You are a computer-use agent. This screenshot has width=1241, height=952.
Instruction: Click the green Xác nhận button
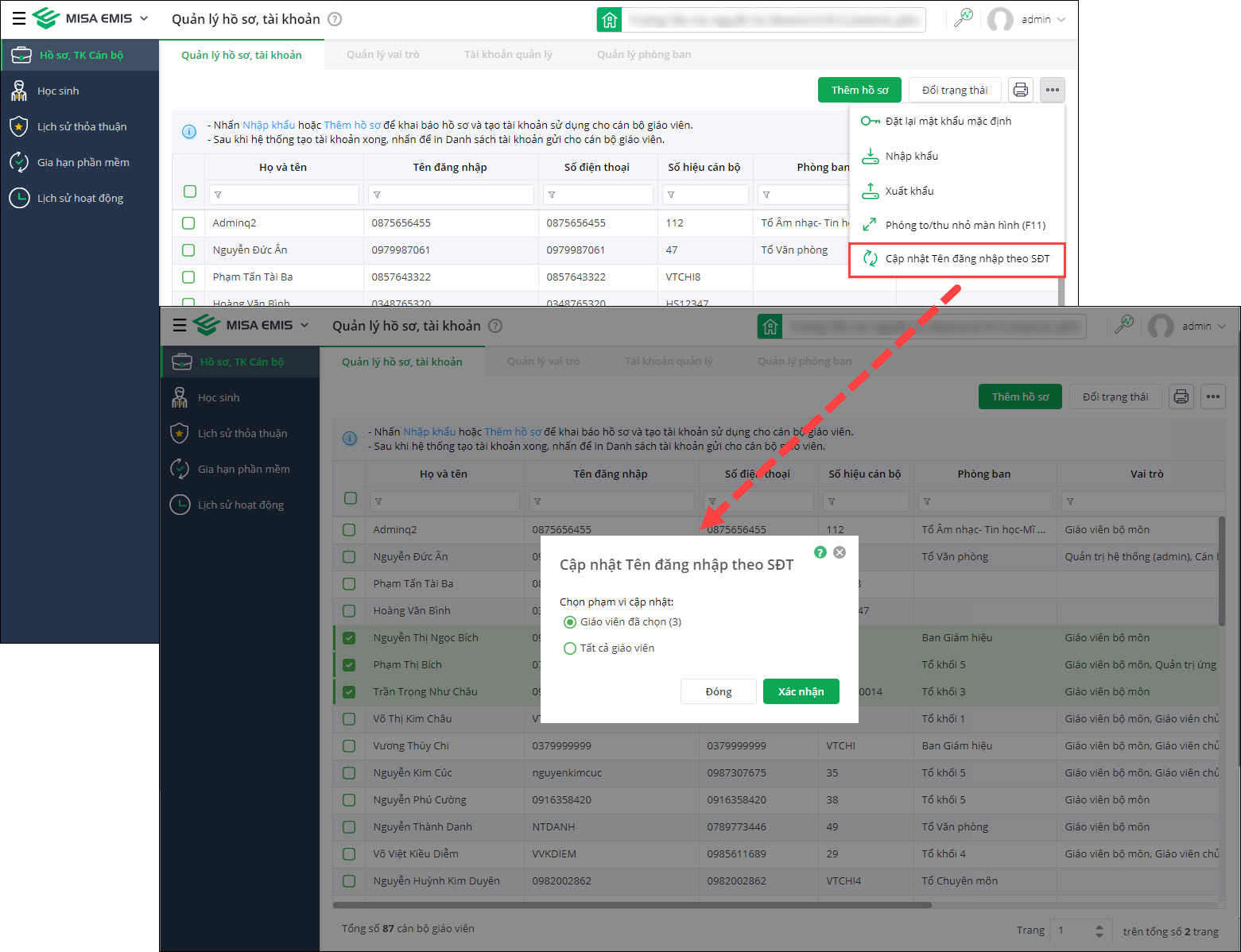(801, 691)
